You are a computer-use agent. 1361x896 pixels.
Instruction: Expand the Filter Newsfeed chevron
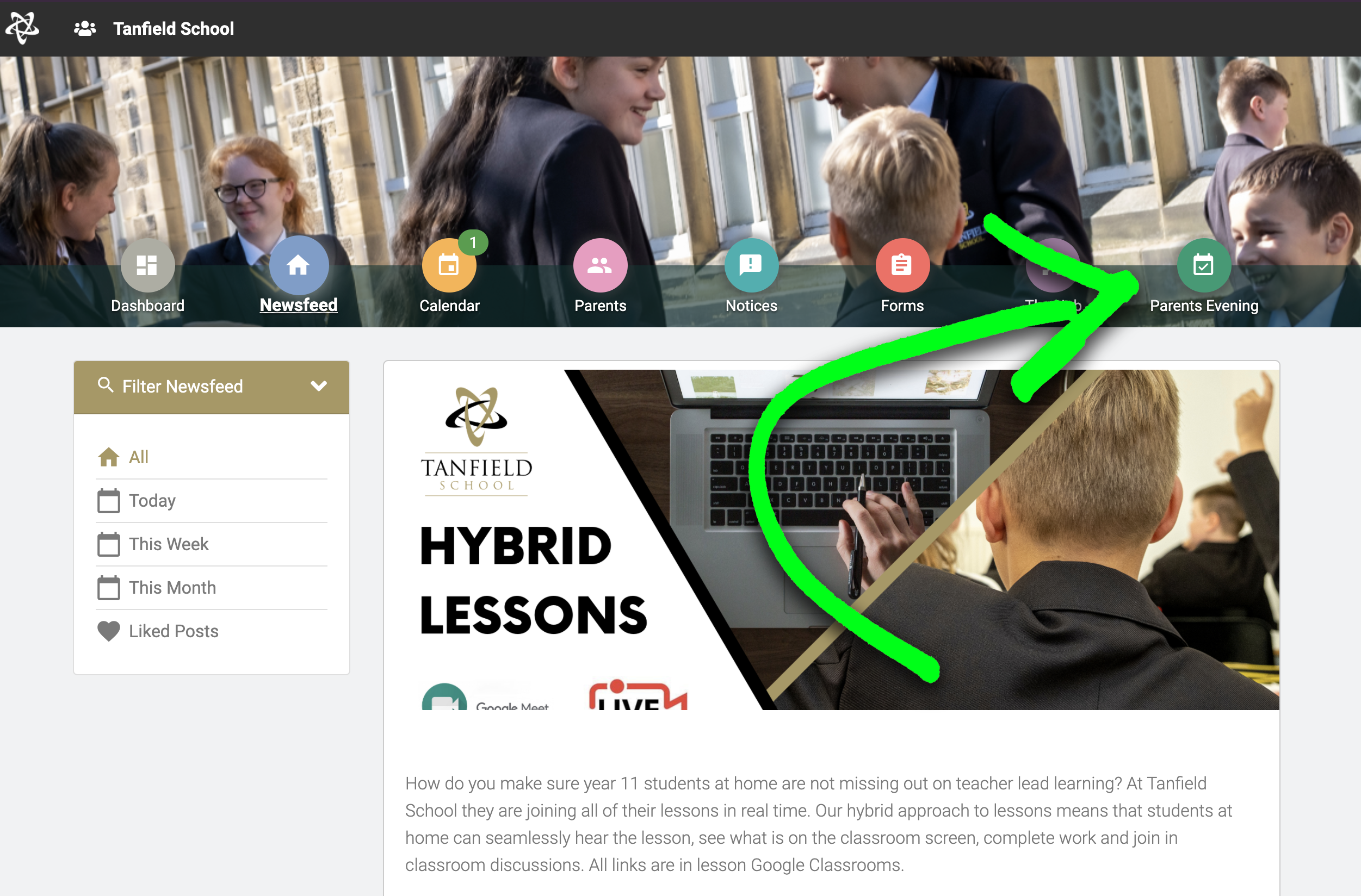click(x=319, y=385)
